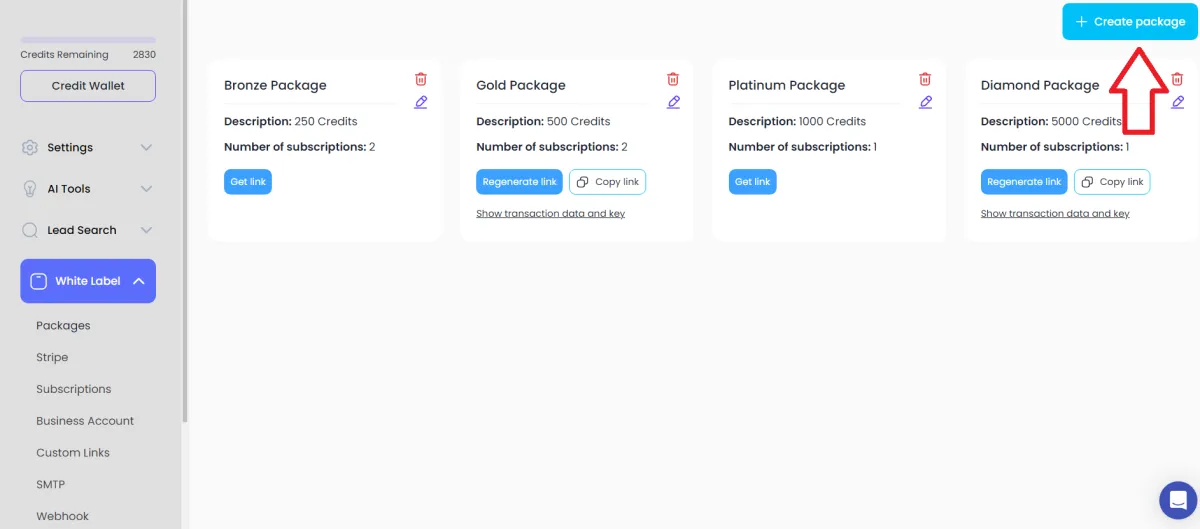Image resolution: width=1200 pixels, height=529 pixels.
Task: Open the chat support bubble icon
Action: [x=1178, y=500]
